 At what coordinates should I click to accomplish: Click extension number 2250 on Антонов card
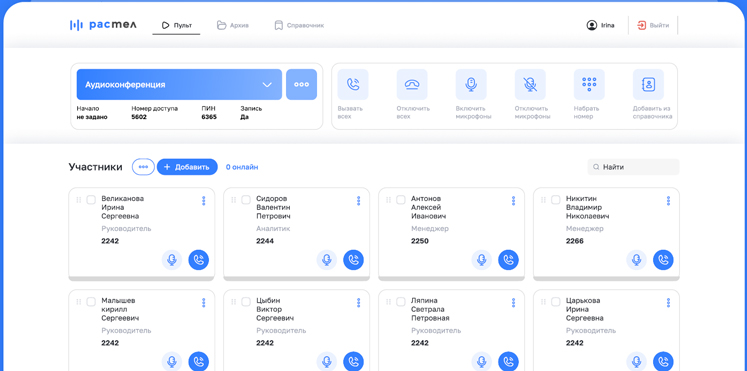[420, 241]
